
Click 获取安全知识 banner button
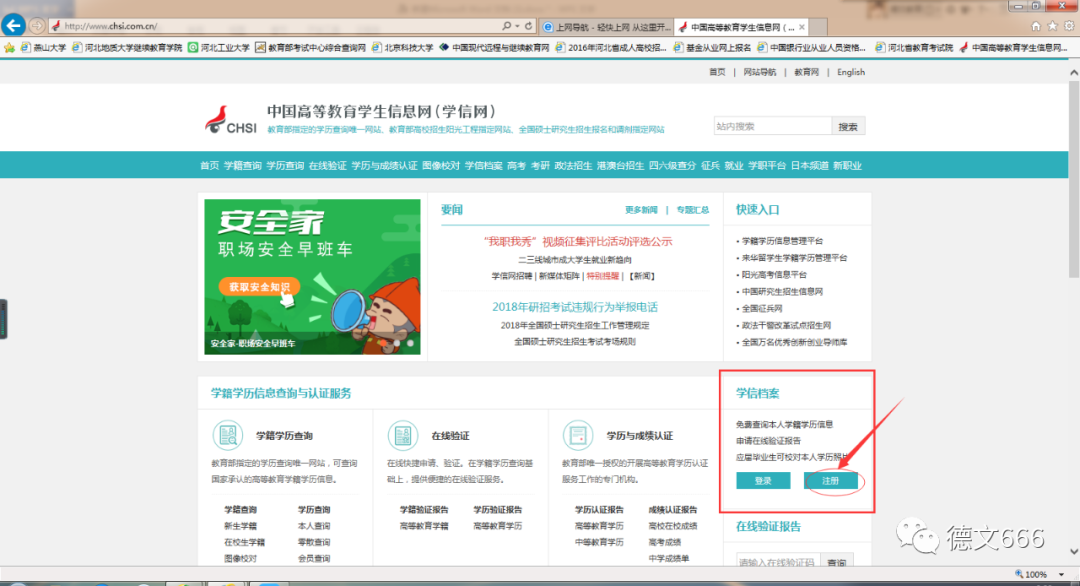(260, 286)
